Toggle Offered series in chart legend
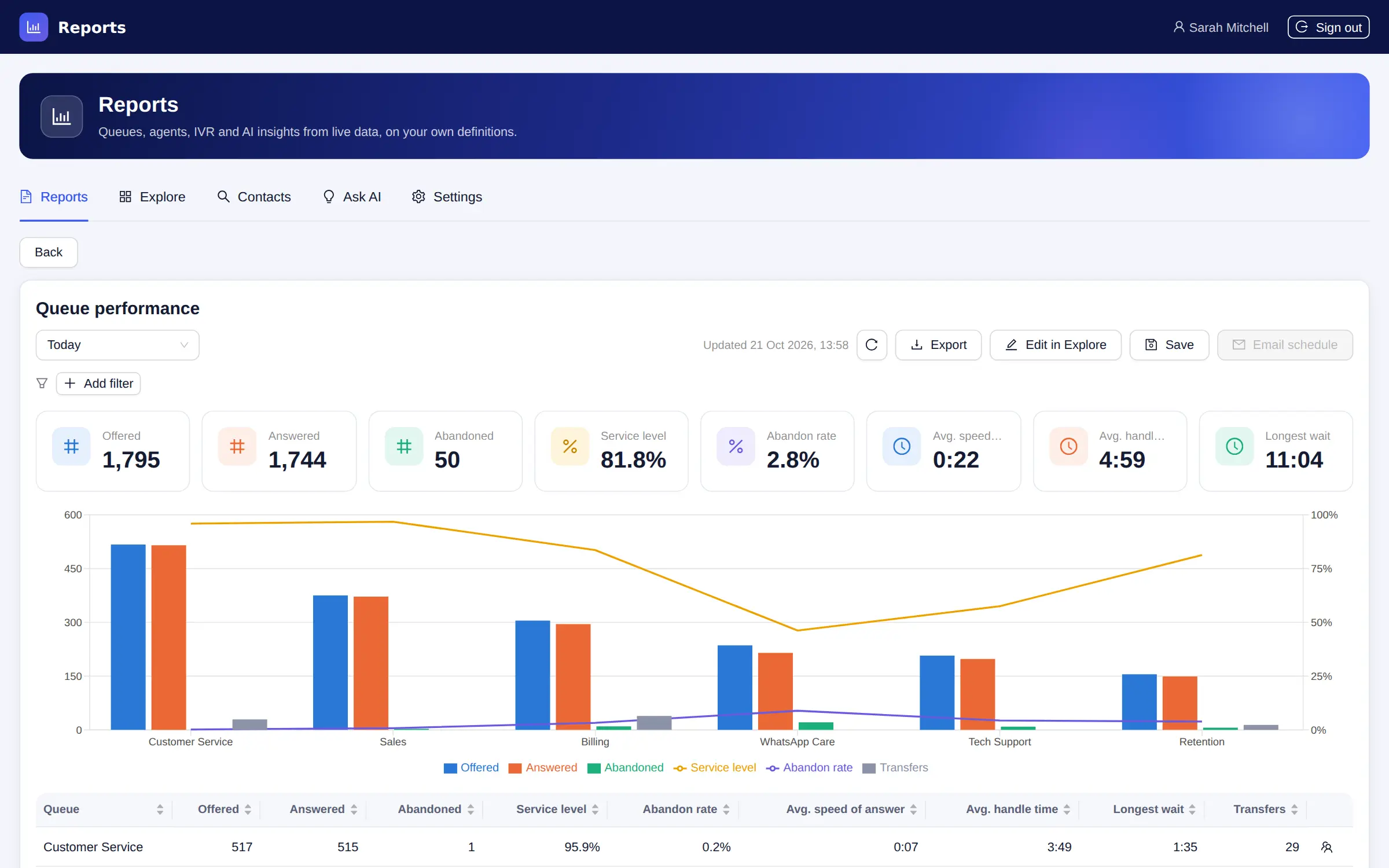Screen dimensions: 1389x868 pos(471,768)
